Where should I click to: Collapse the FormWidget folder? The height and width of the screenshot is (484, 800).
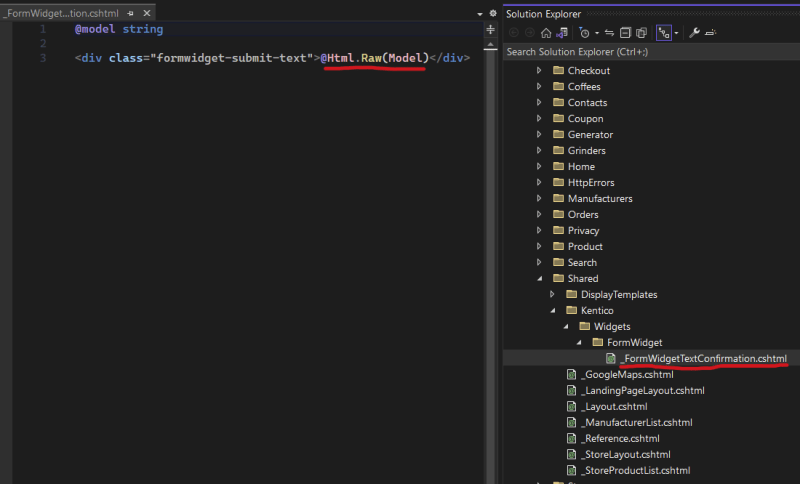pyautogui.click(x=579, y=343)
